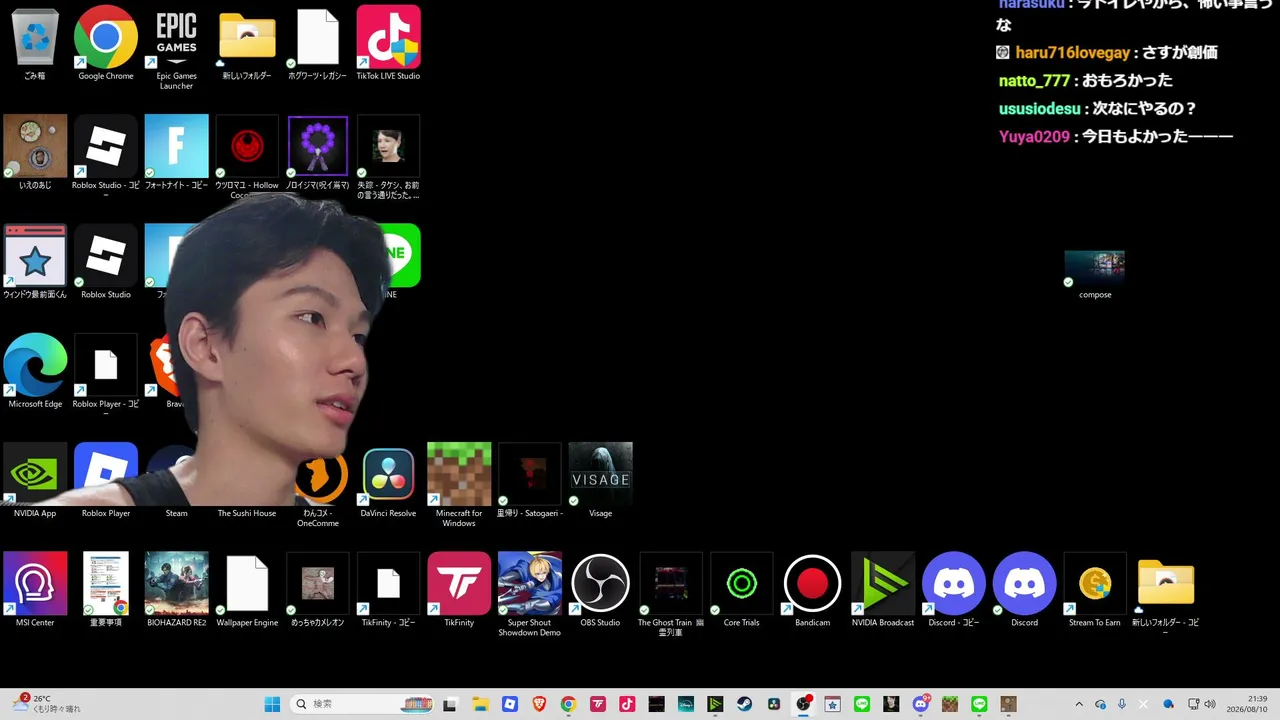Viewport: 1280px width, 720px height.
Task: Select The Ghost Train 幽霊列車 icon
Action: coord(671,594)
